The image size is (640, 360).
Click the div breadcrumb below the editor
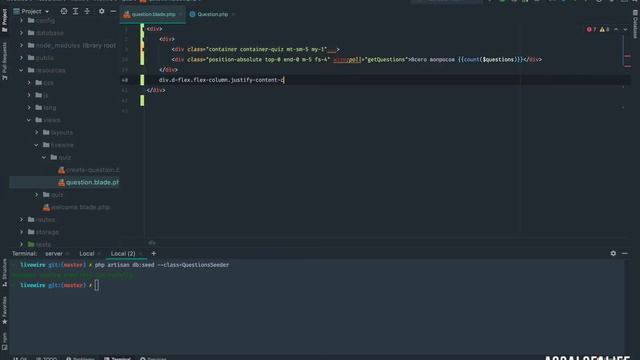click(x=152, y=243)
